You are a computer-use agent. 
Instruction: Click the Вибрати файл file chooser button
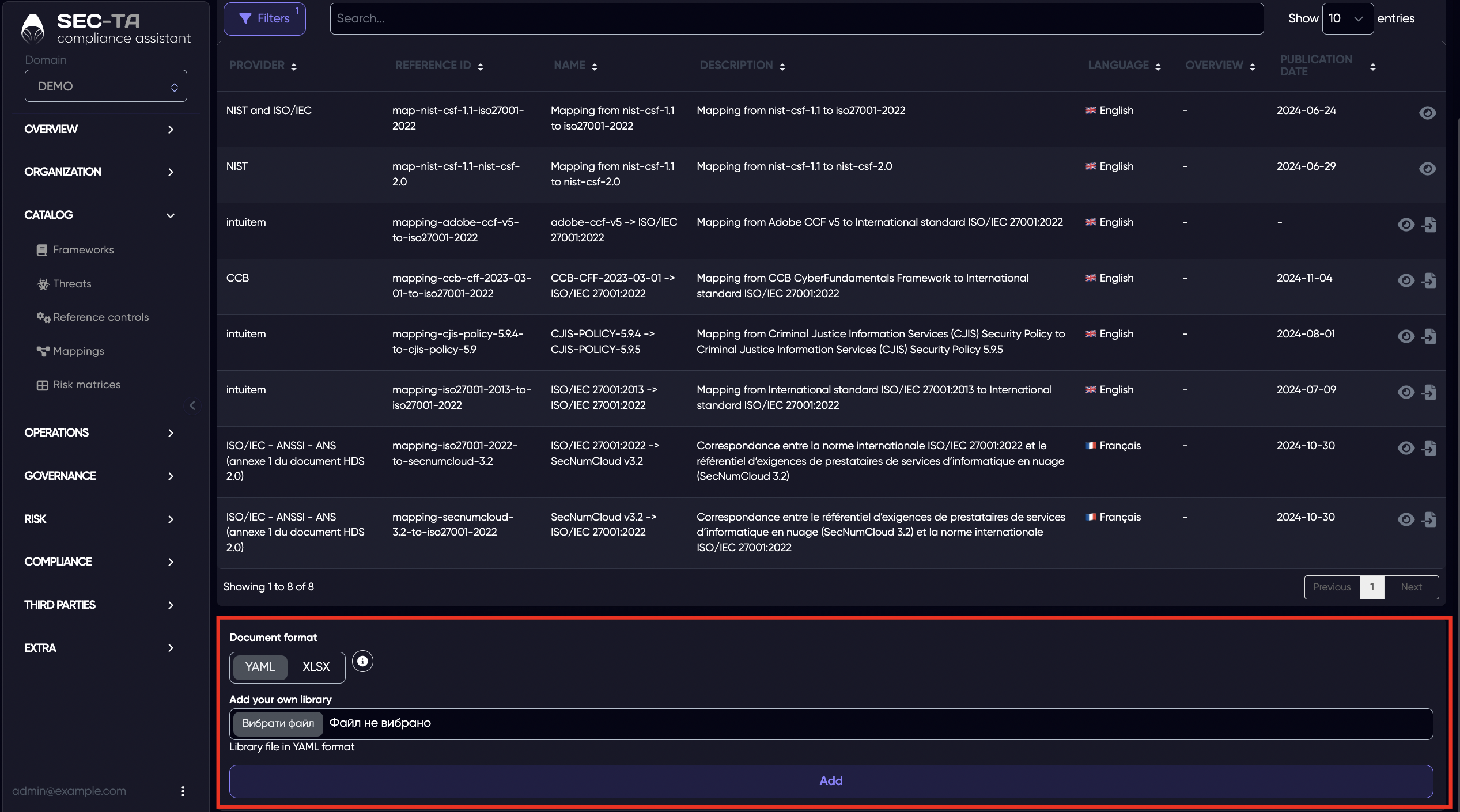tap(278, 723)
